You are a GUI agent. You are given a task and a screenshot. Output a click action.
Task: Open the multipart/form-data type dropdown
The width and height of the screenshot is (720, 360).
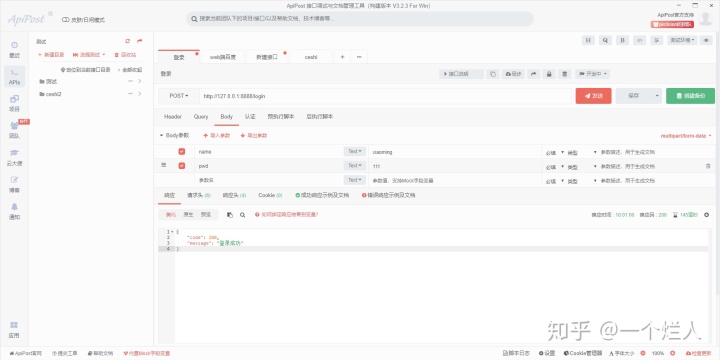tap(686, 136)
